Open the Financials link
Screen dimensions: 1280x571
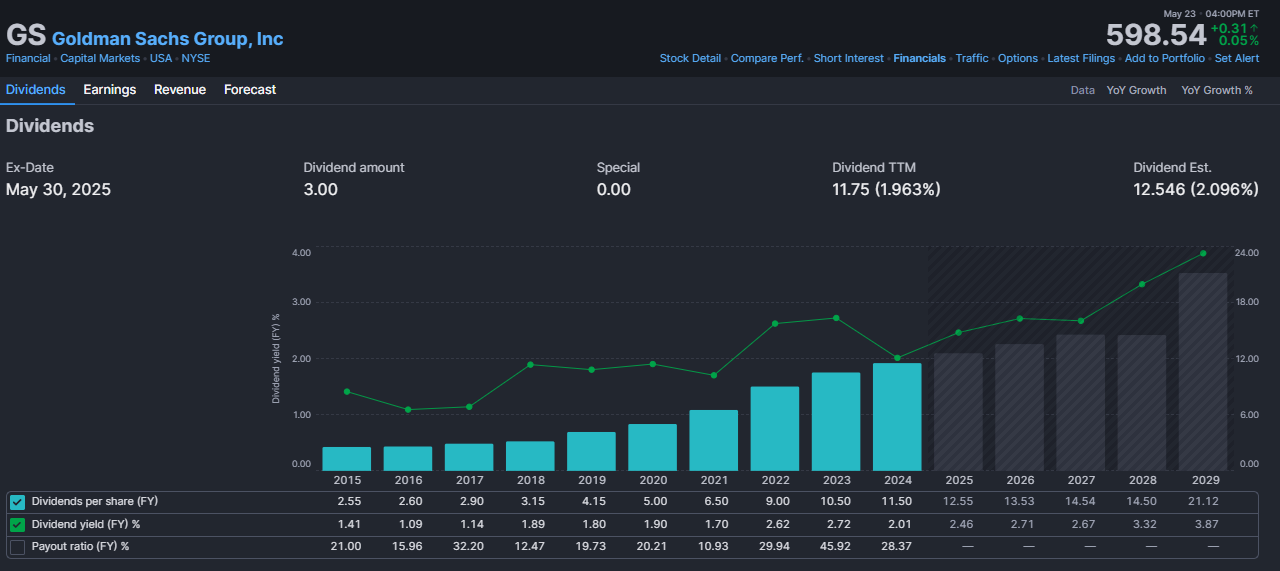(x=920, y=58)
